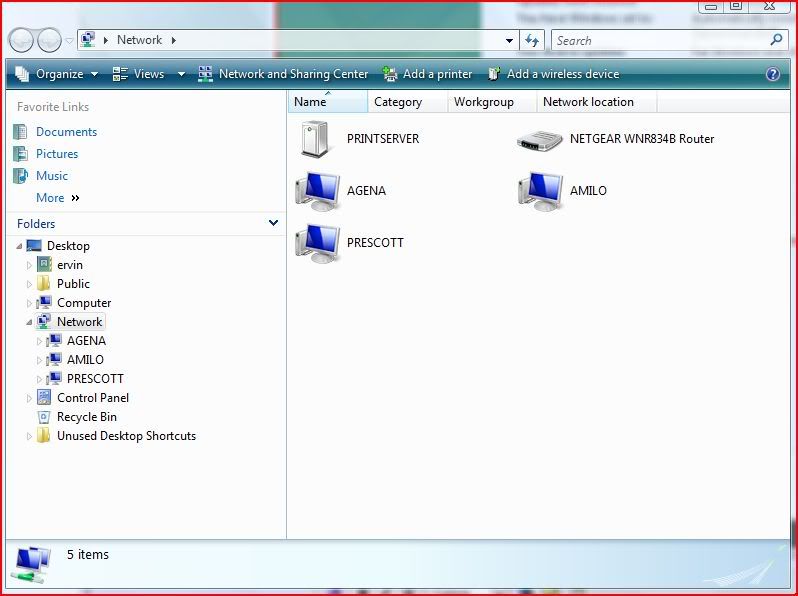The height and width of the screenshot is (596, 798).
Task: Open Help with the question mark icon
Action: [x=773, y=74]
